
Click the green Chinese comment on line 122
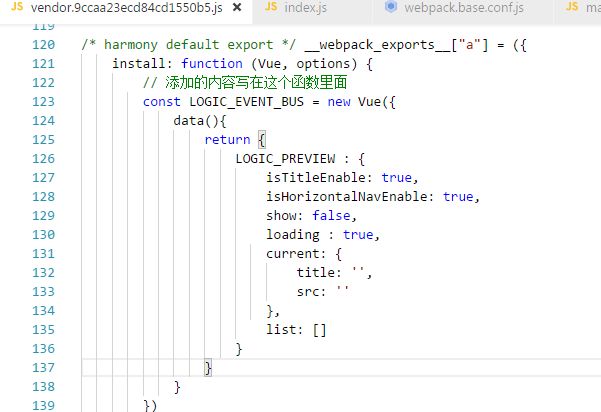(x=245, y=82)
